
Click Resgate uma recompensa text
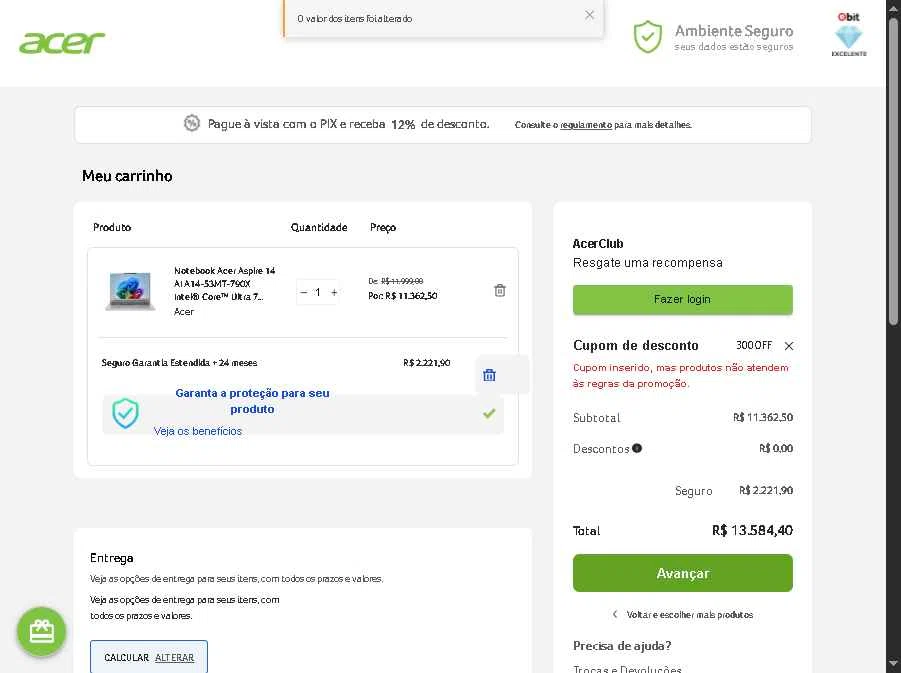(648, 263)
